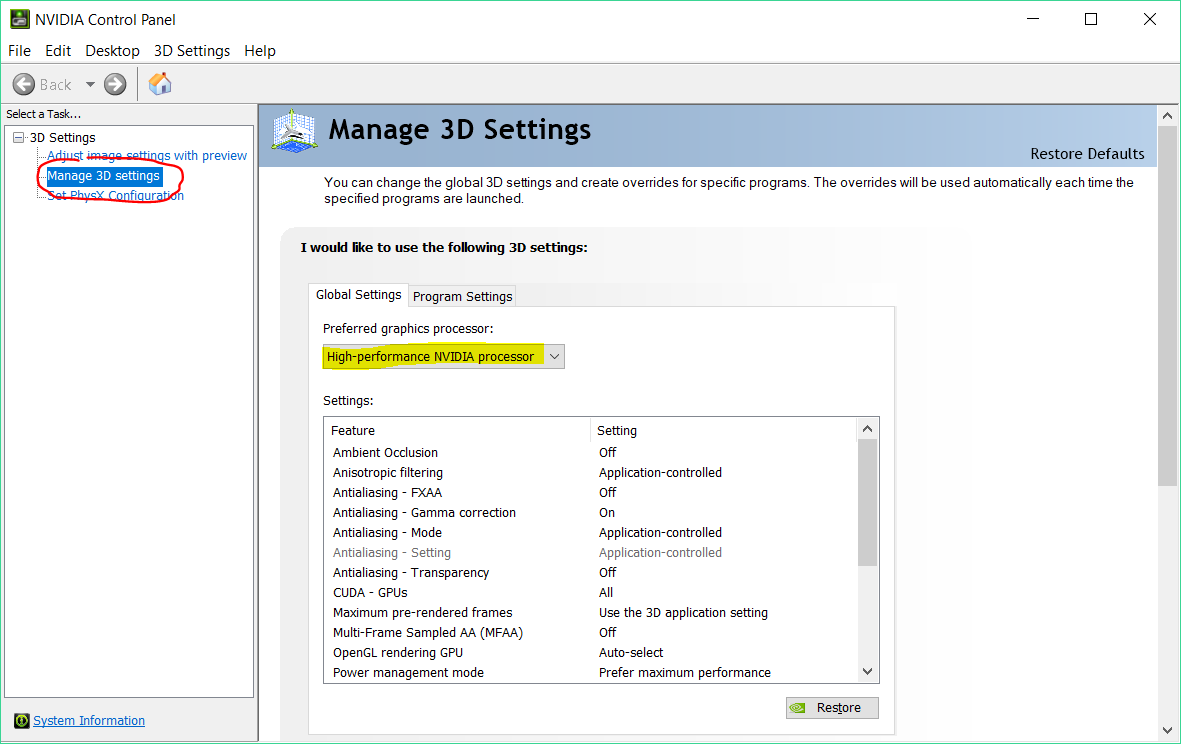Click the System Information icon
Viewport: 1181px width, 744px height.
click(22, 721)
